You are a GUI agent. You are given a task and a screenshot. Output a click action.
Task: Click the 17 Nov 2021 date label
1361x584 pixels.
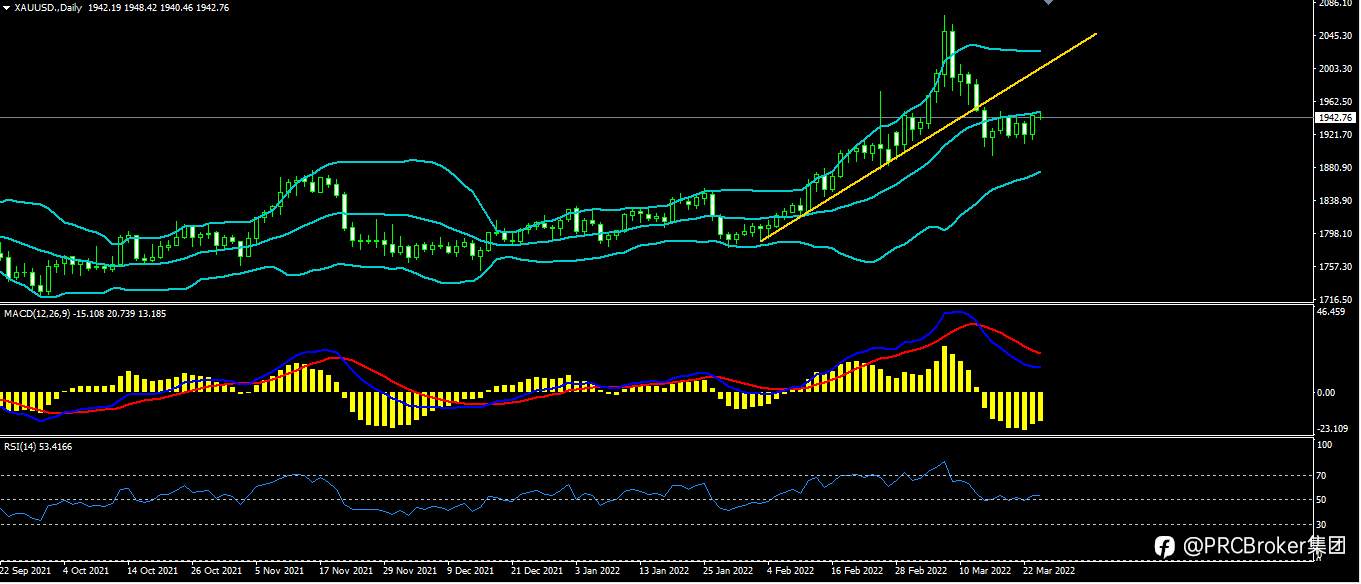[344, 571]
